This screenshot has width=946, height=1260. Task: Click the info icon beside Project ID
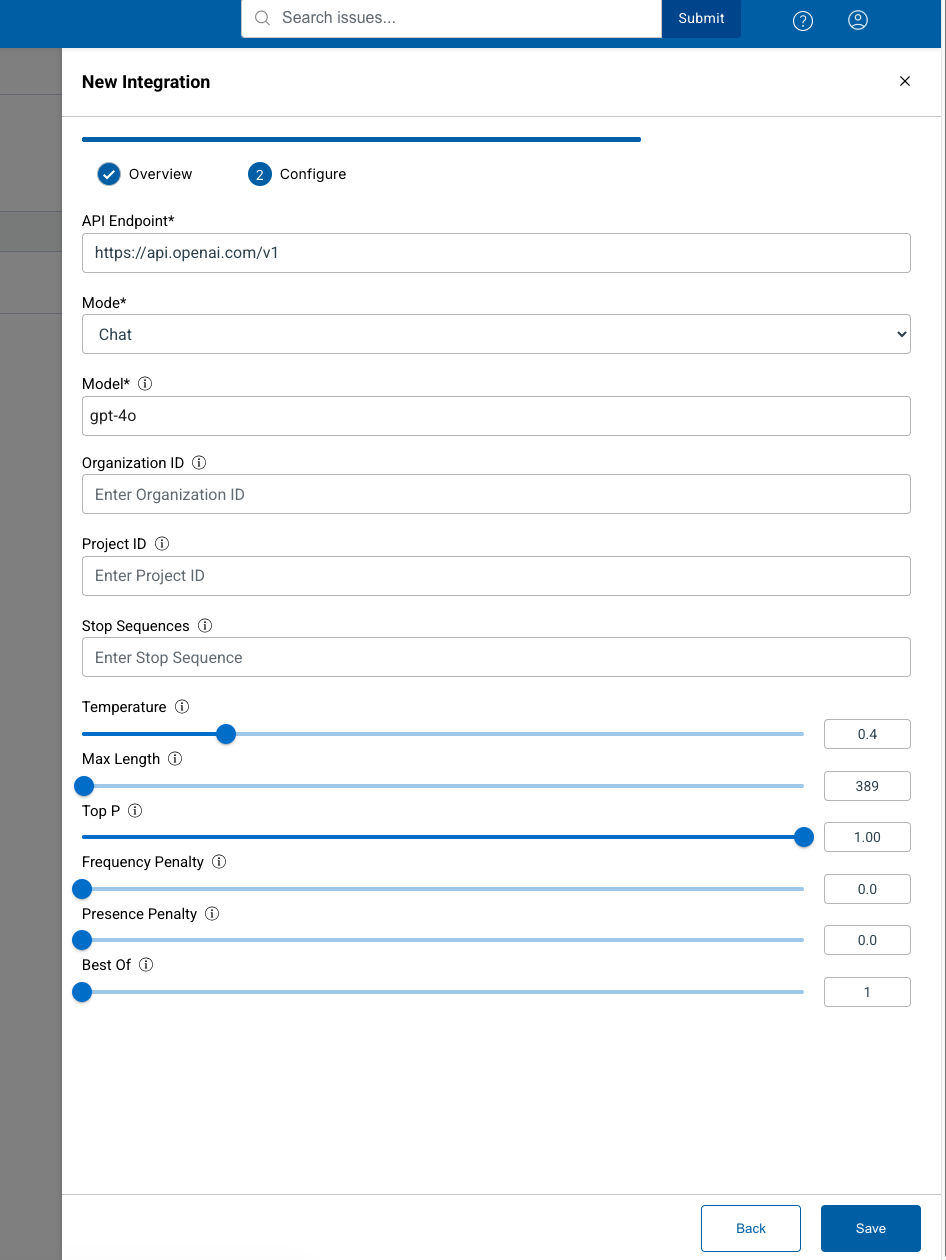[162, 544]
